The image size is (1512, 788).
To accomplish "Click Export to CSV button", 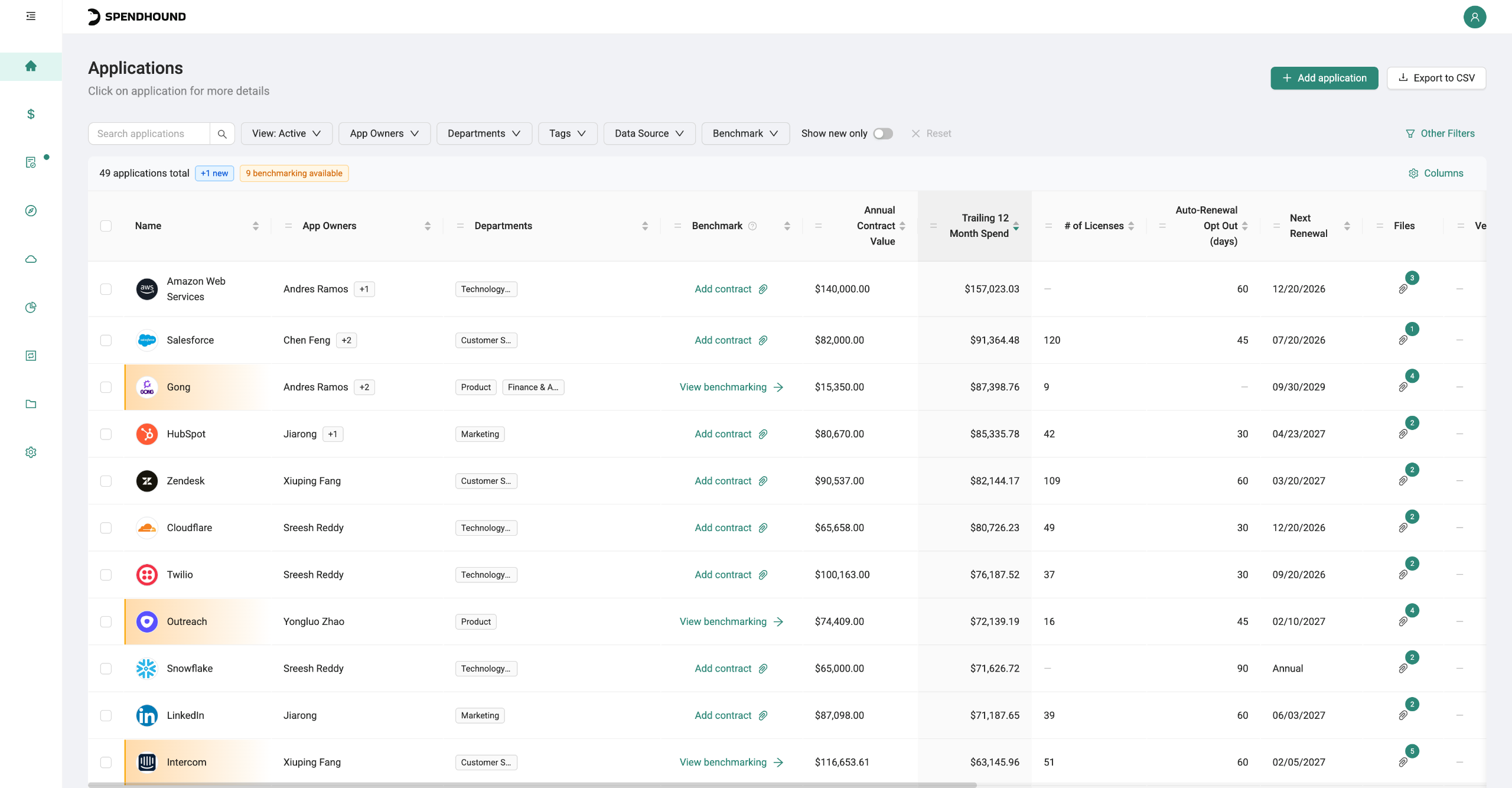I will (x=1436, y=78).
